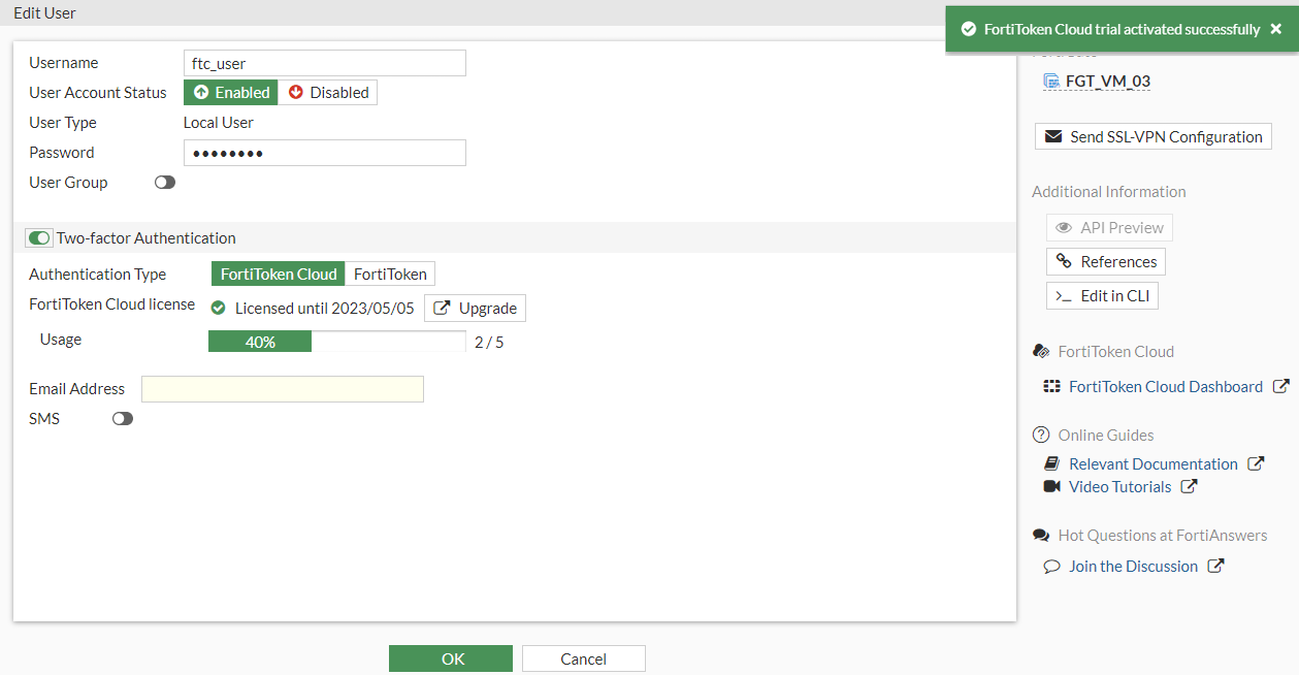Enable the User Group toggle
1299x675 pixels.
click(164, 182)
